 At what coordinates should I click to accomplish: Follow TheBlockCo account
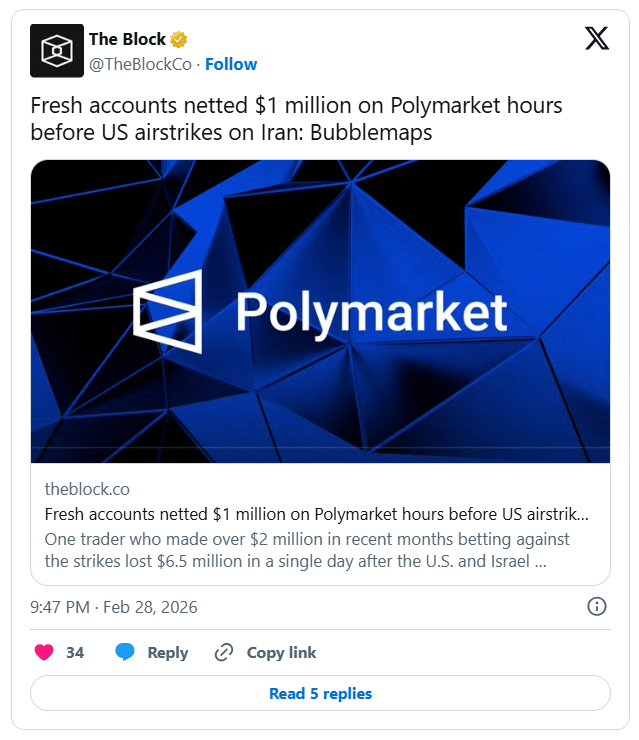tap(231, 64)
